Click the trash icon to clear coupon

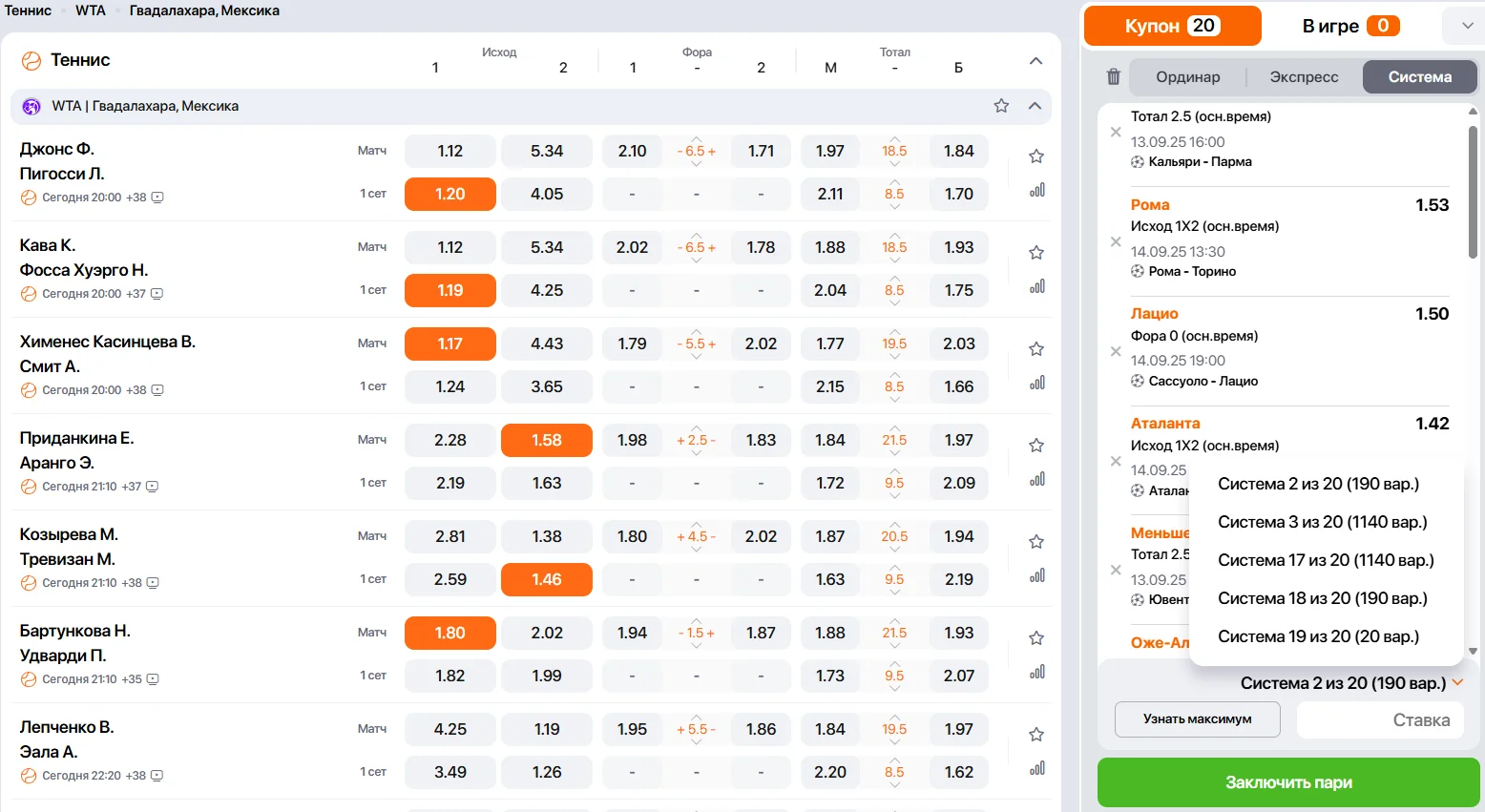click(1113, 77)
